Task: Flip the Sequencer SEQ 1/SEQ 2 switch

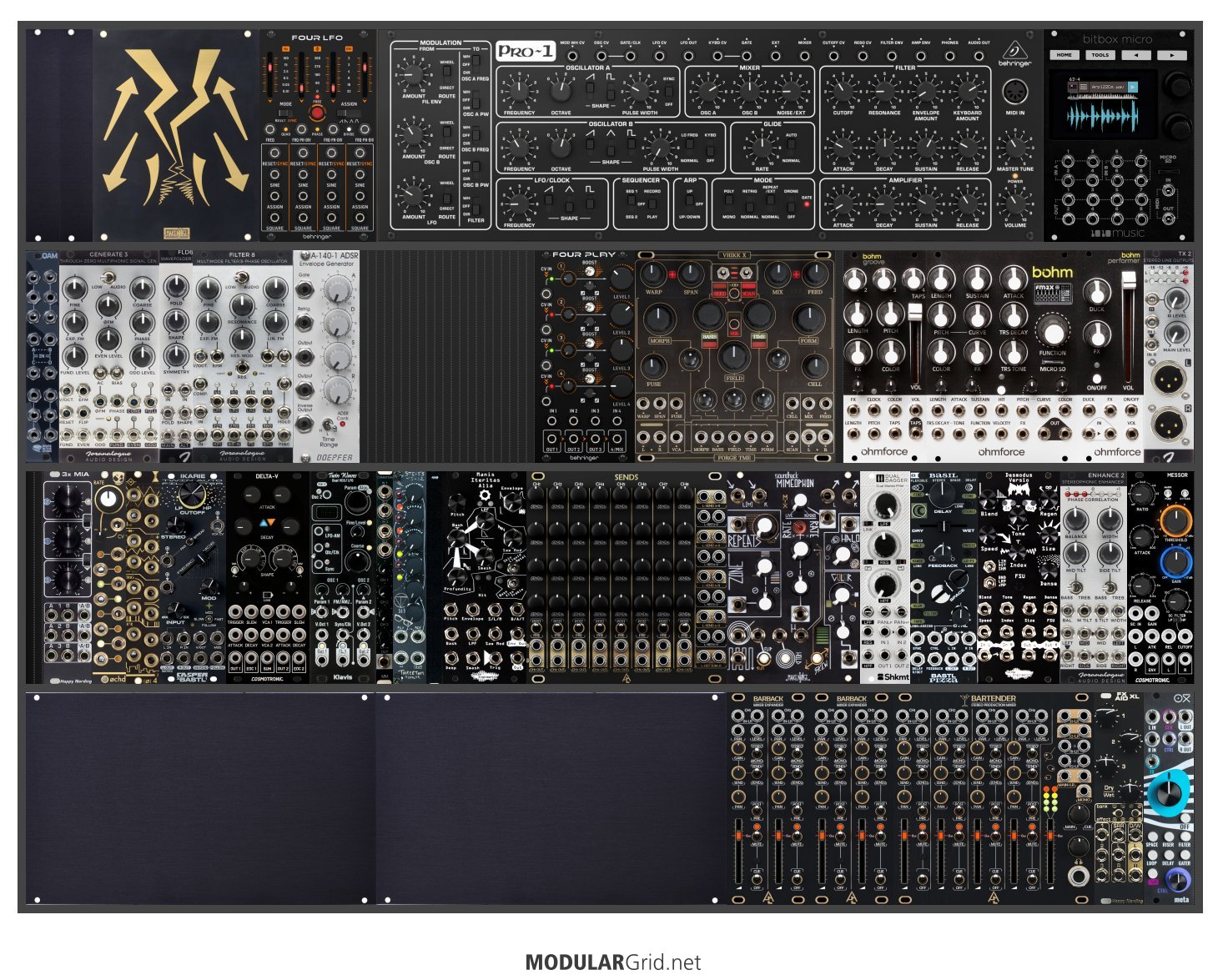Action: coord(632,203)
